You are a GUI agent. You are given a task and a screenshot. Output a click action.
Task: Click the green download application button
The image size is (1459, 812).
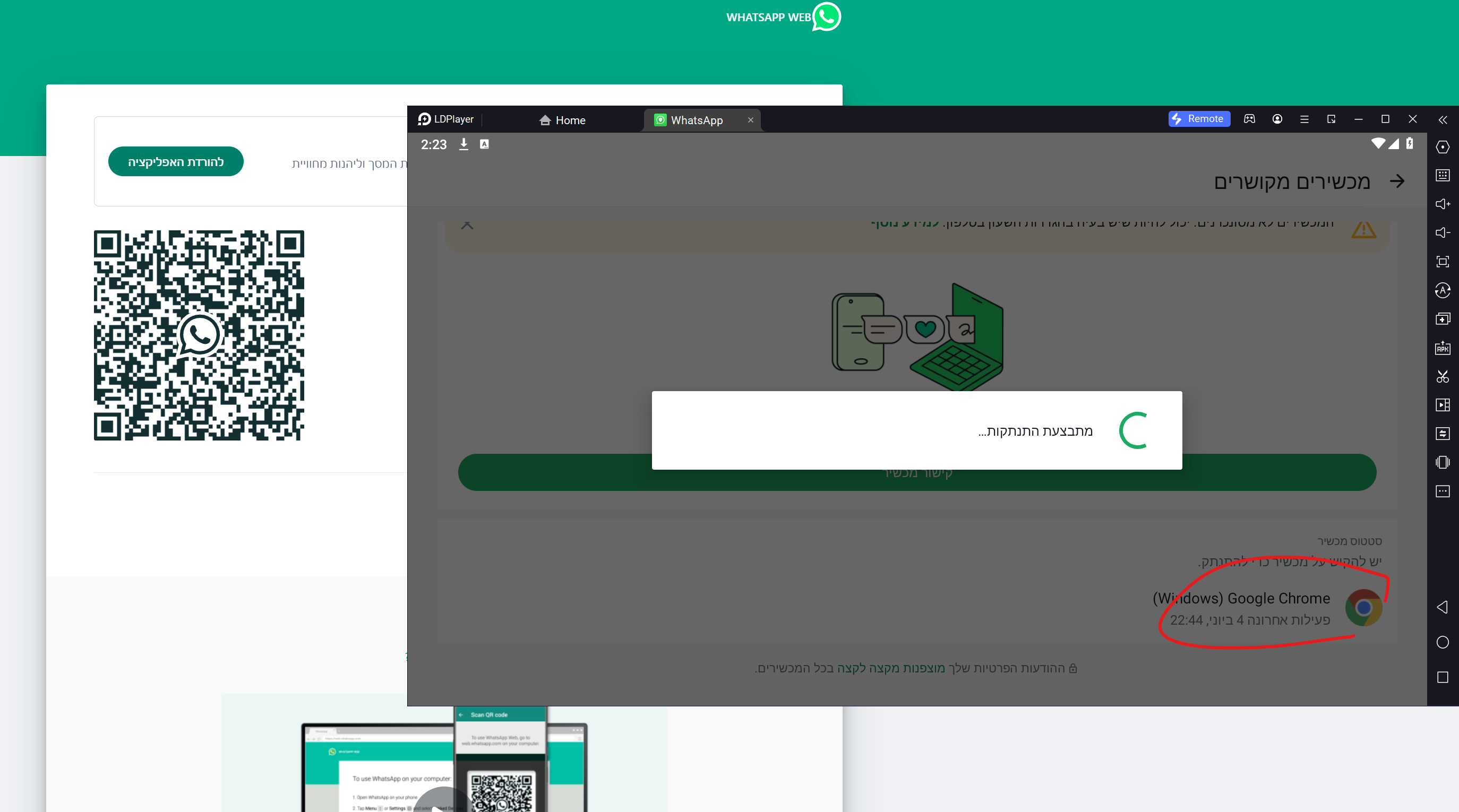176,162
